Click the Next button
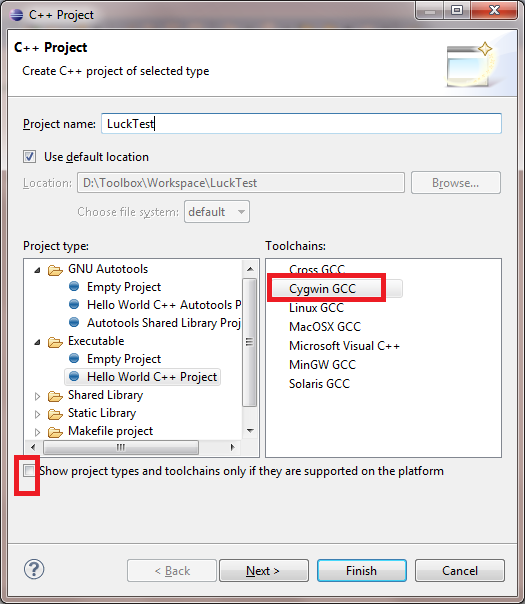The width and height of the screenshot is (525, 604). coord(264,570)
